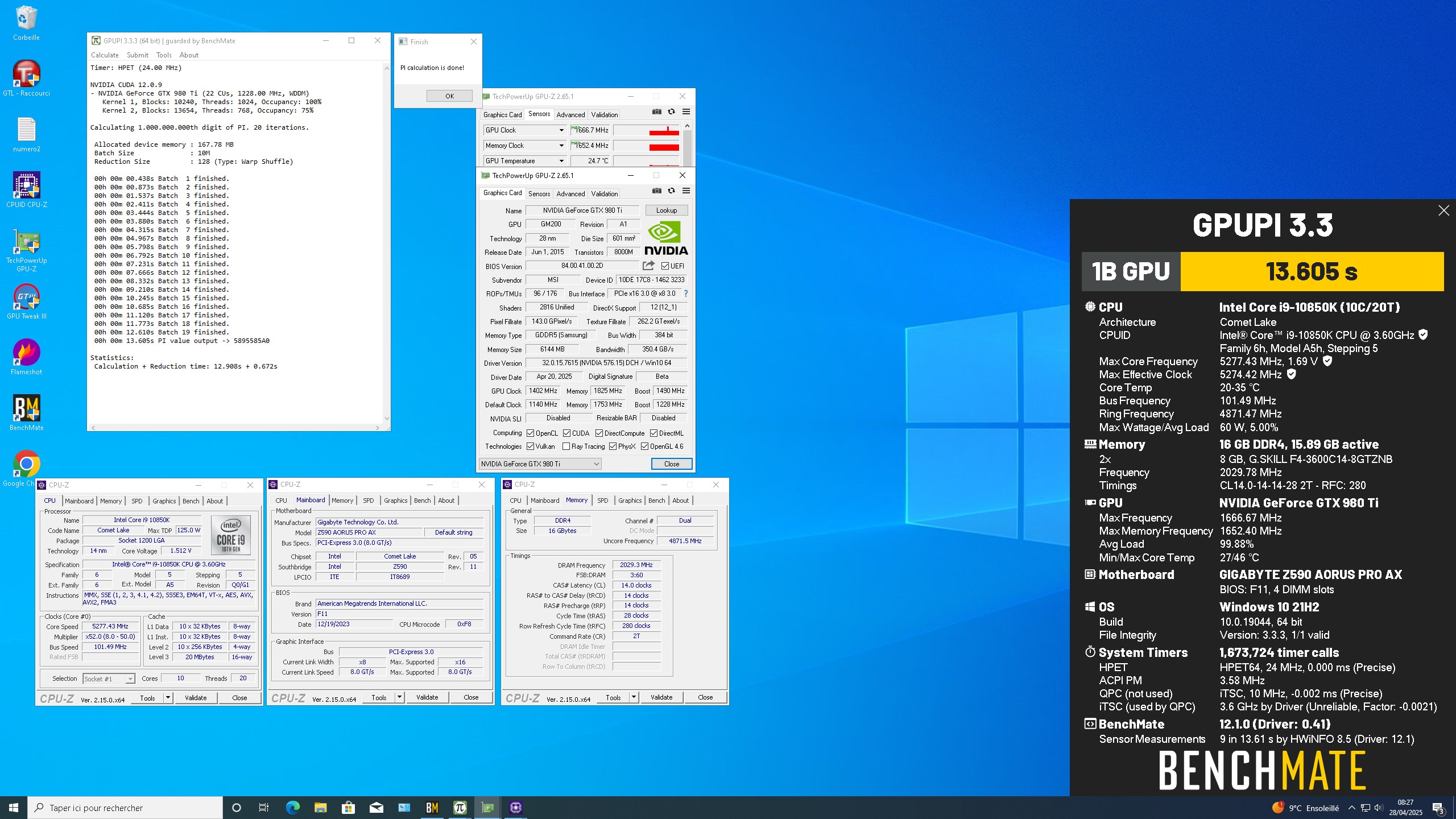Toggle the DirectML checkbox
The height and width of the screenshot is (819, 1456).
point(653,433)
